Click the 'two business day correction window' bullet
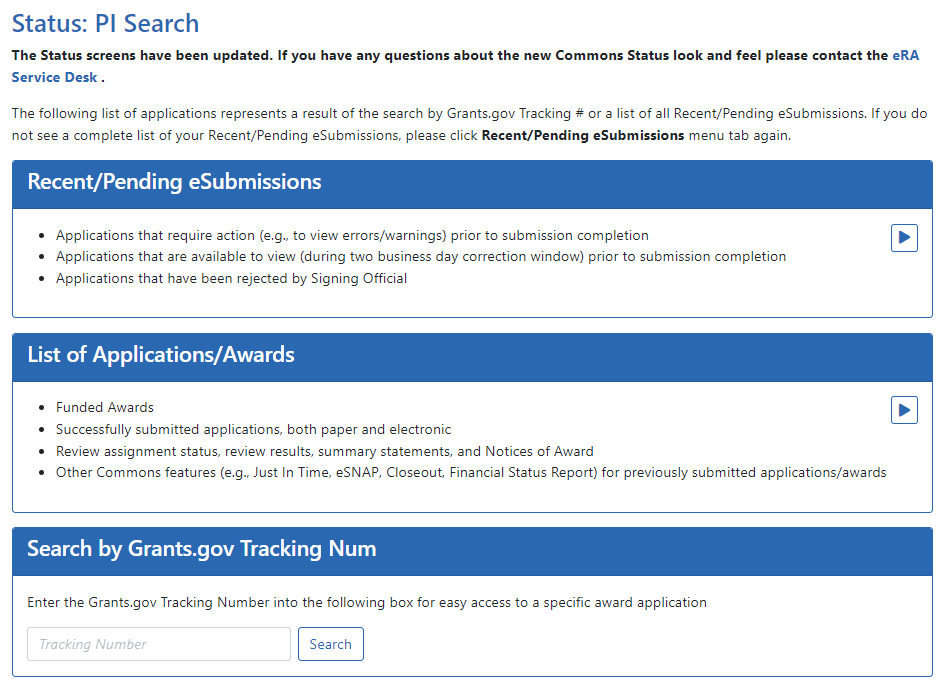This screenshot has width=943, height=685. 420,257
